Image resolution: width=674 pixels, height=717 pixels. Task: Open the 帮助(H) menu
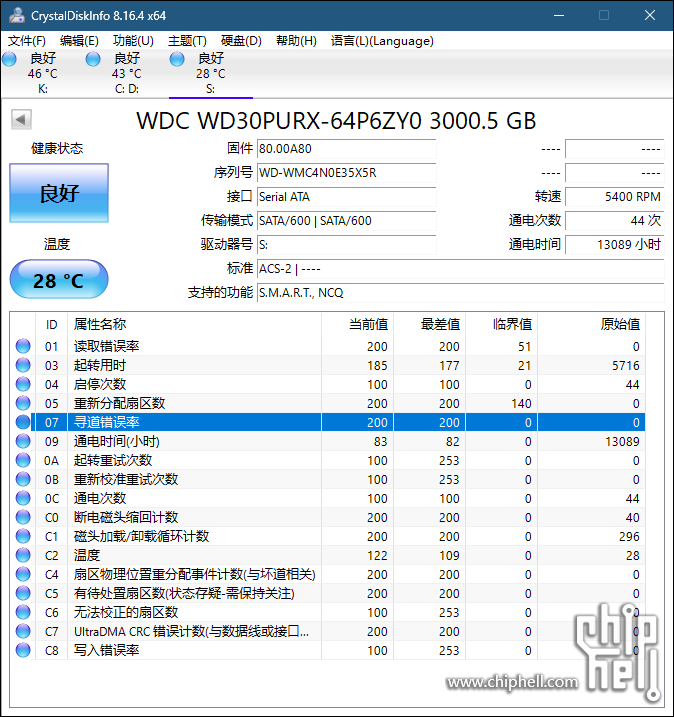point(296,41)
